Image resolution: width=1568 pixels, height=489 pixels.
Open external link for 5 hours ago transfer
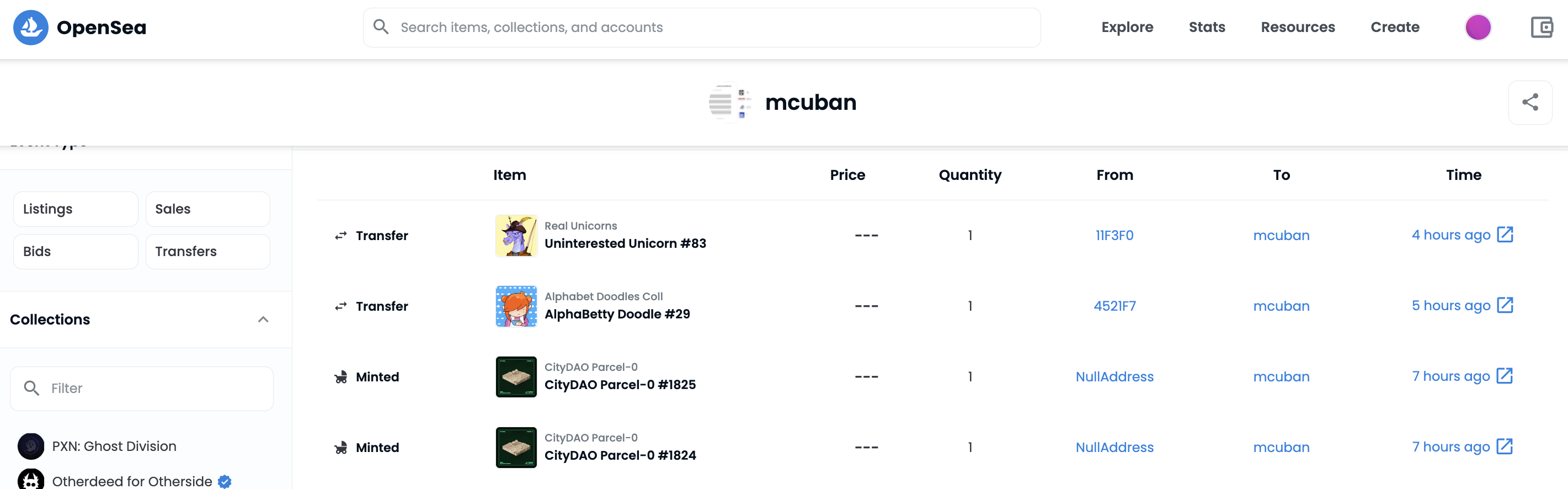pos(1505,306)
